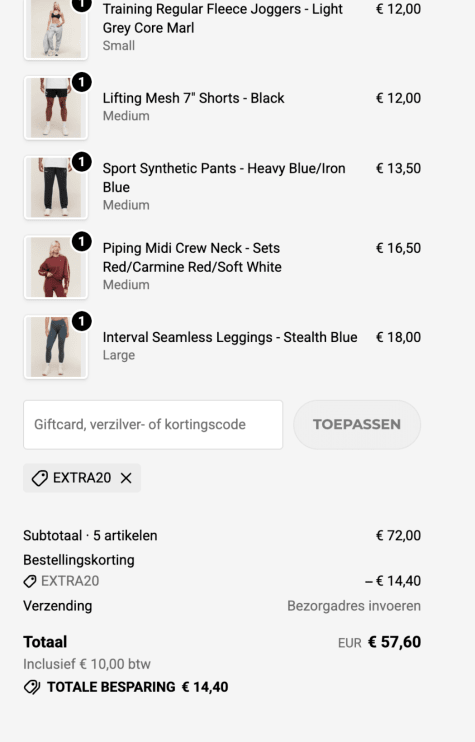
Task: Click quantity badge on Lifting Mesh Shorts
Action: point(81,82)
